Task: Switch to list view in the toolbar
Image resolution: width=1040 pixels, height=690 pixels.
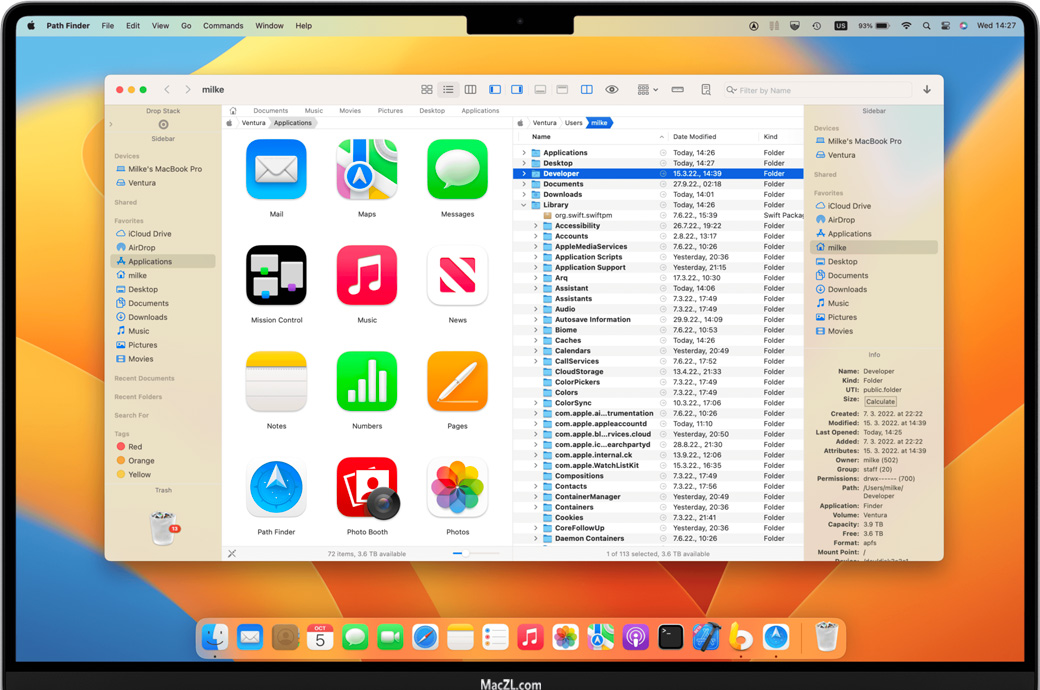Action: coord(448,90)
